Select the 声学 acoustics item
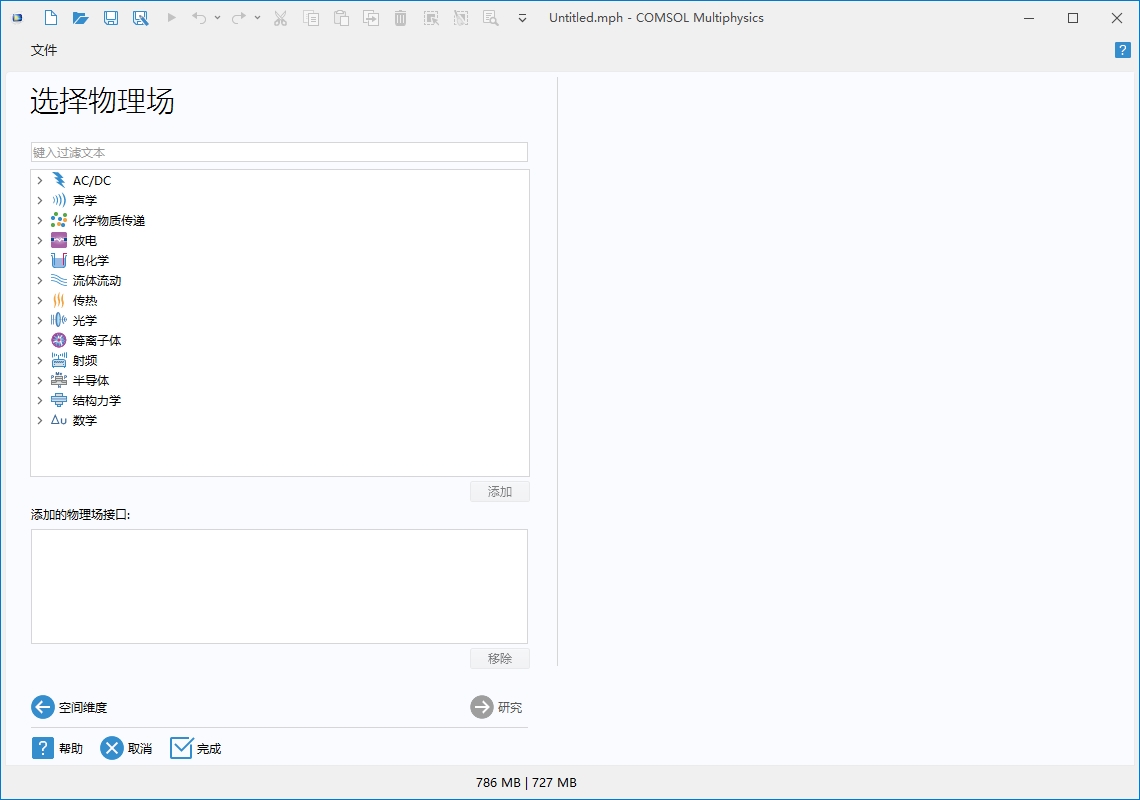1140x800 pixels. (85, 201)
